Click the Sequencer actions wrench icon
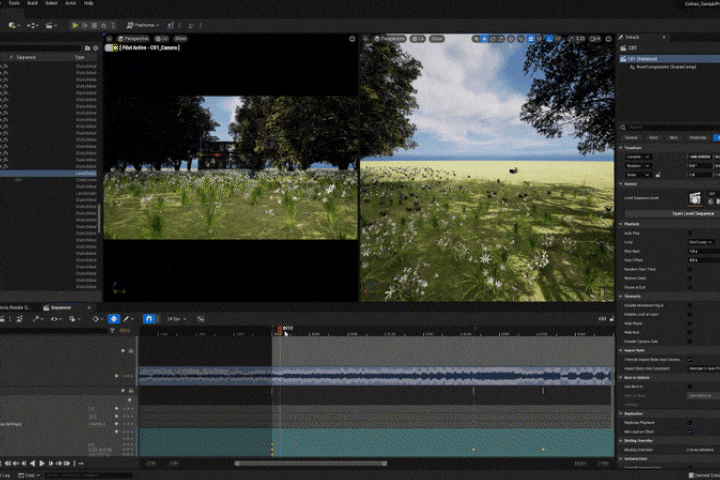Image resolution: width=720 pixels, height=480 pixels. pos(38,319)
